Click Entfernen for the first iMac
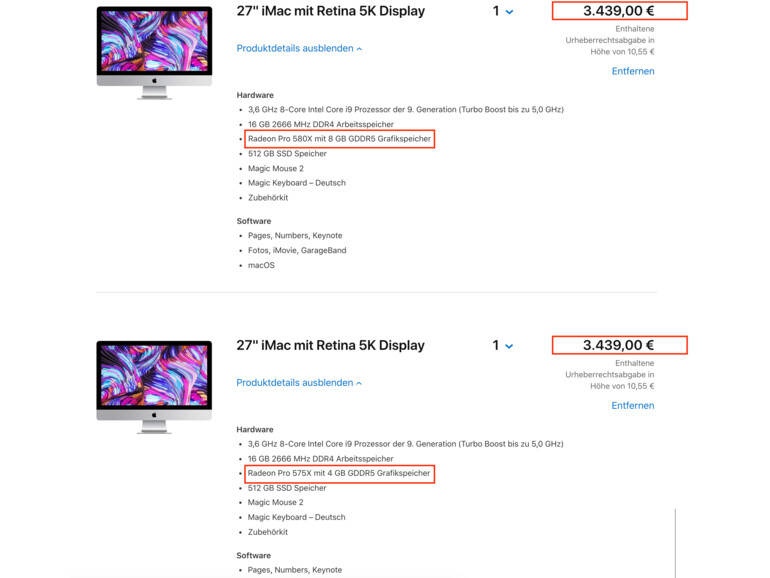 pos(633,72)
